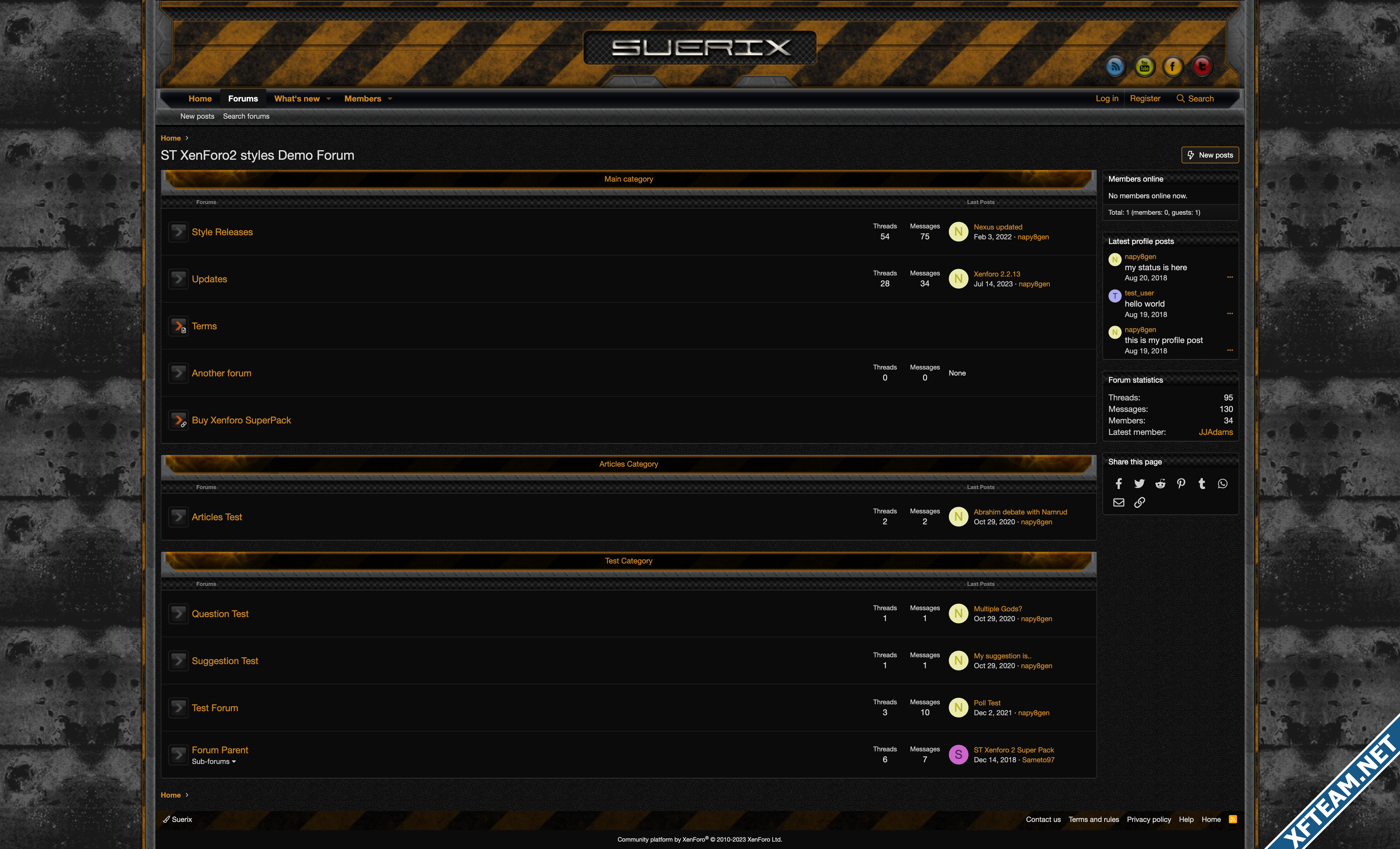Share page by email icon

pos(1118,502)
